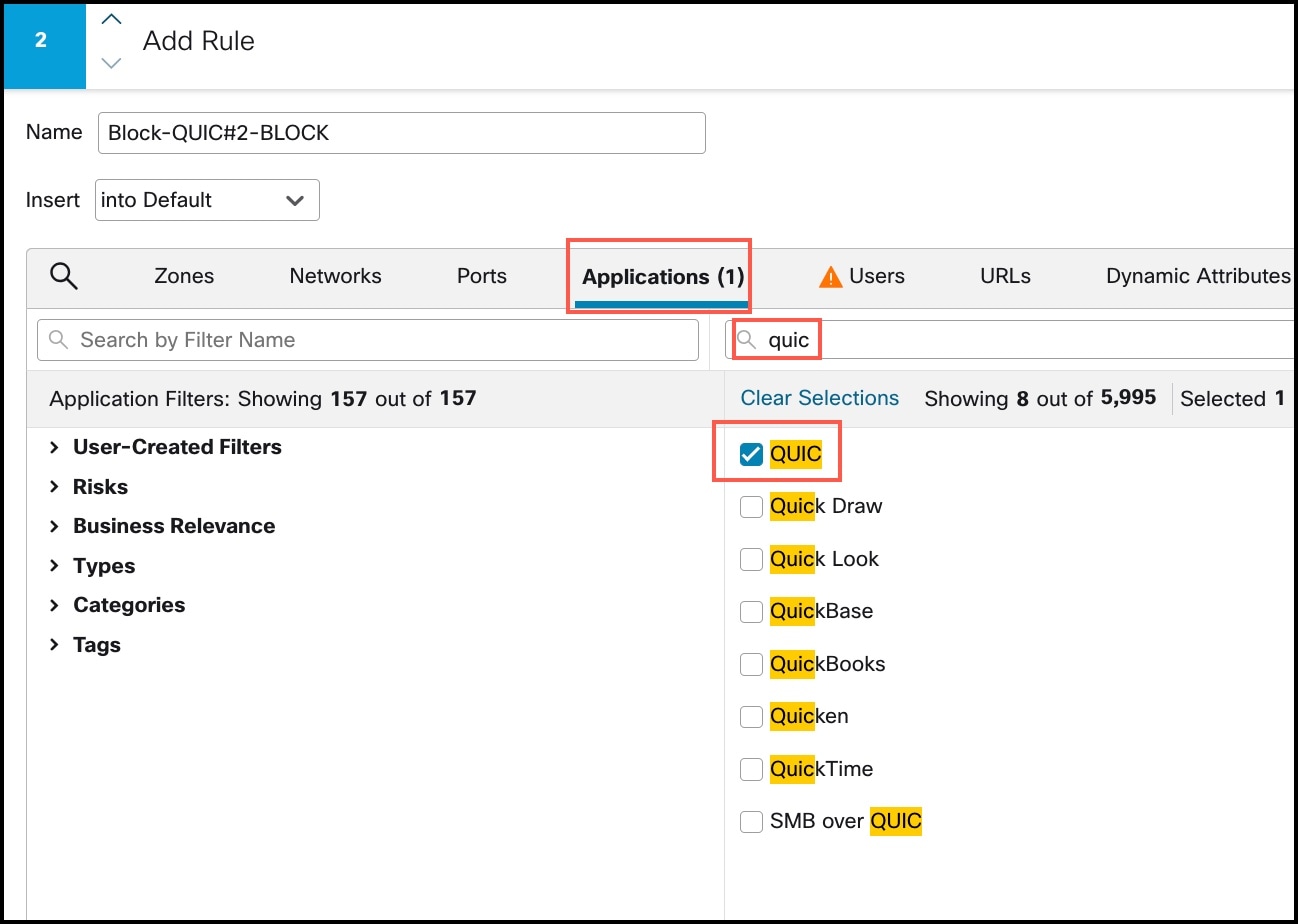Image resolution: width=1298 pixels, height=924 pixels.
Task: Click the magnifier inside Search by Filter Name
Action: 56,340
